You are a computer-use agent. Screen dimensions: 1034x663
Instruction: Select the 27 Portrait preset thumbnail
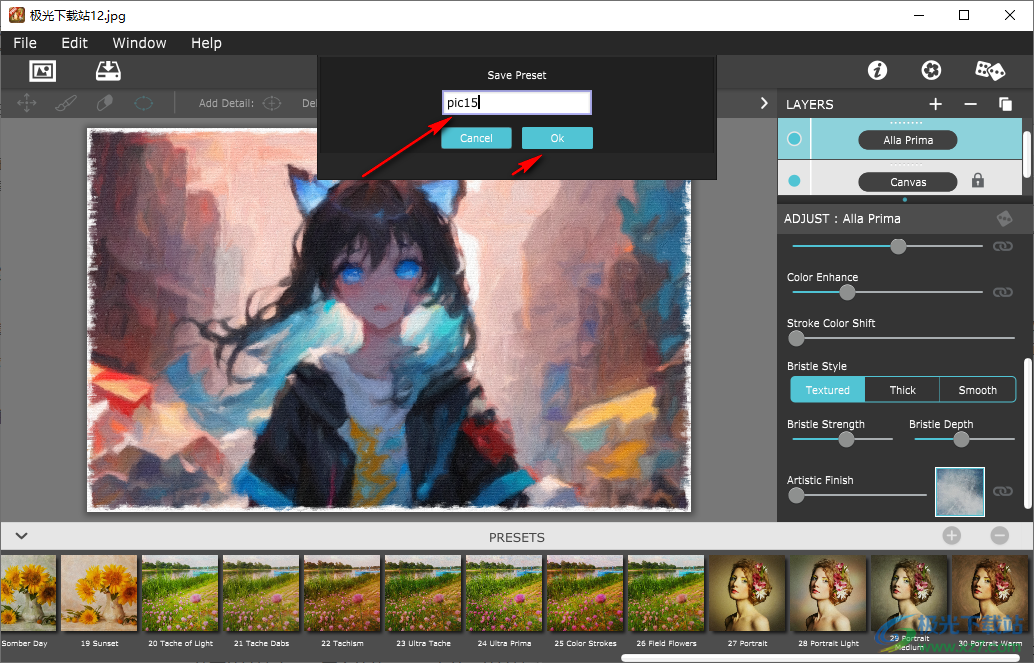(x=746, y=593)
